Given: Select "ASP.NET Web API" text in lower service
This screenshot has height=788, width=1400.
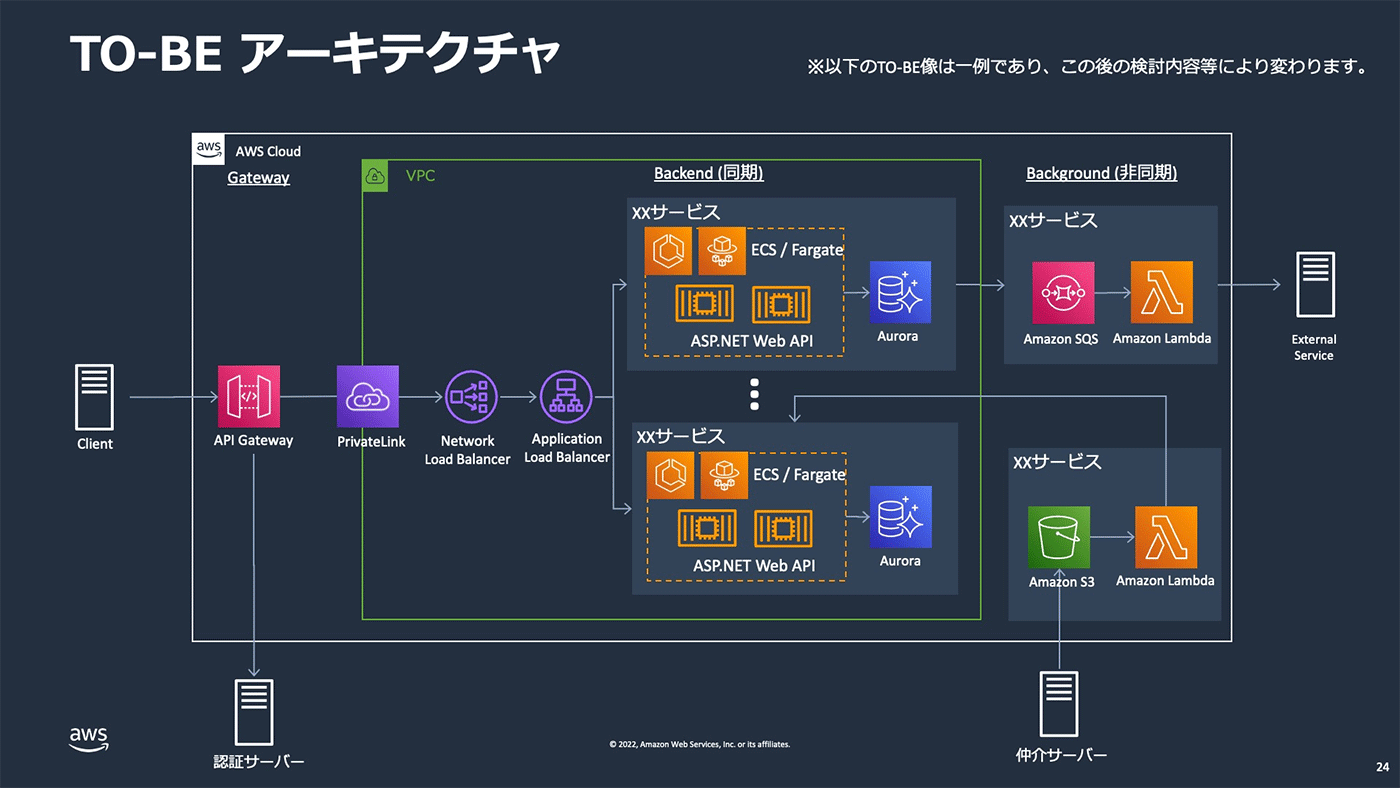Looking at the screenshot, I should point(754,566).
